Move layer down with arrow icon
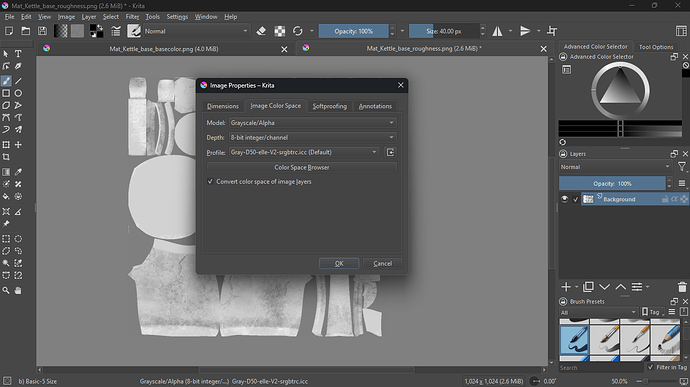 [604, 287]
